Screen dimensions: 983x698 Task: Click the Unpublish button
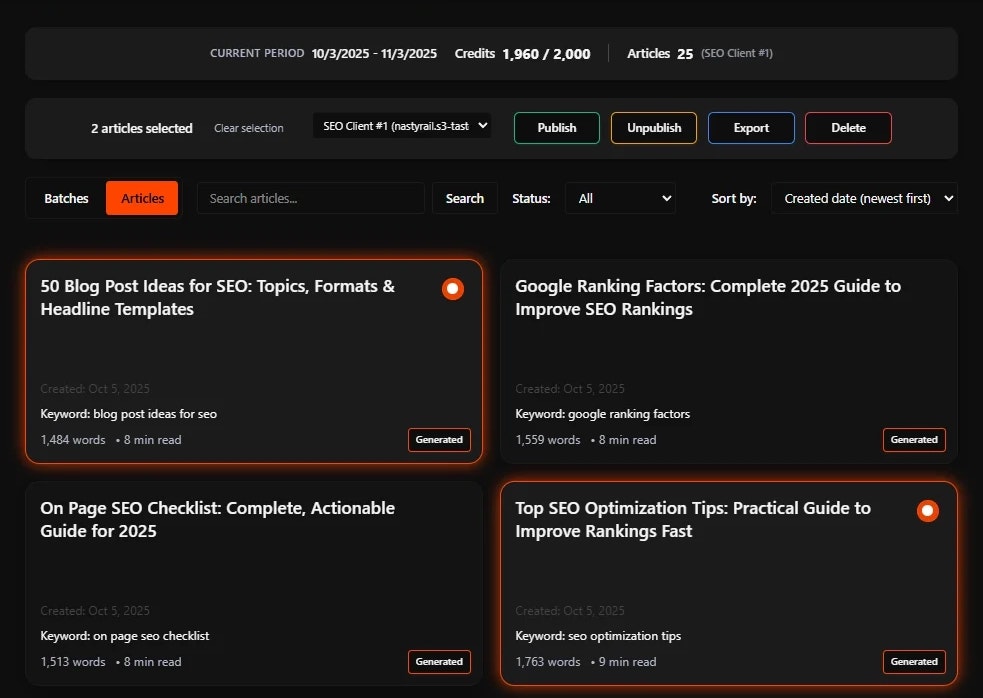(x=654, y=128)
